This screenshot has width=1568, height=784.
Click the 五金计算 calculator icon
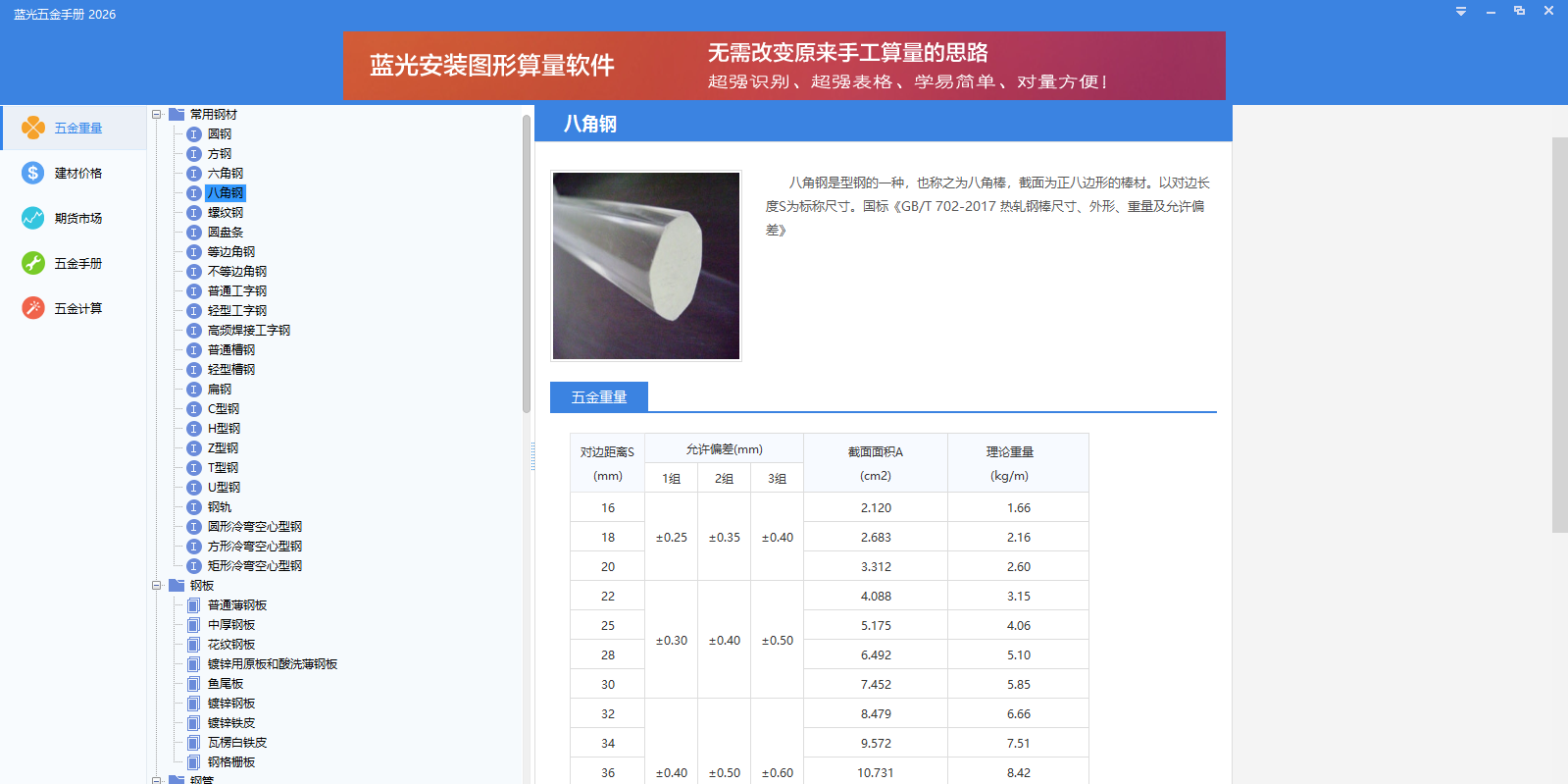(x=33, y=308)
